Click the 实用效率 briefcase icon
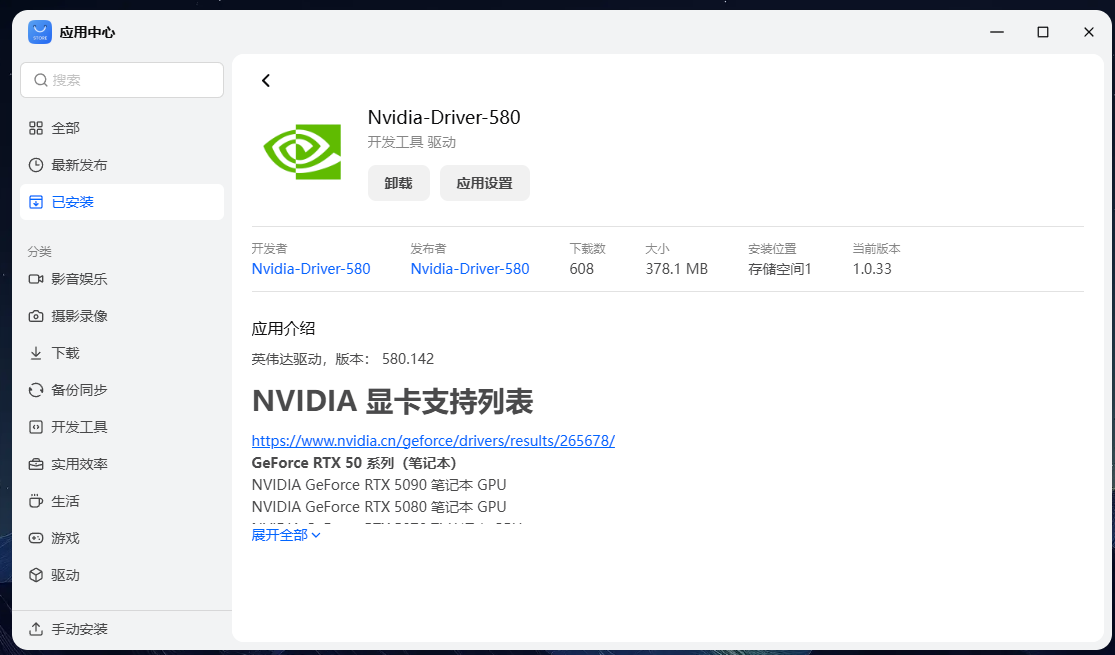Viewport: 1115px width, 655px height. coord(36,464)
